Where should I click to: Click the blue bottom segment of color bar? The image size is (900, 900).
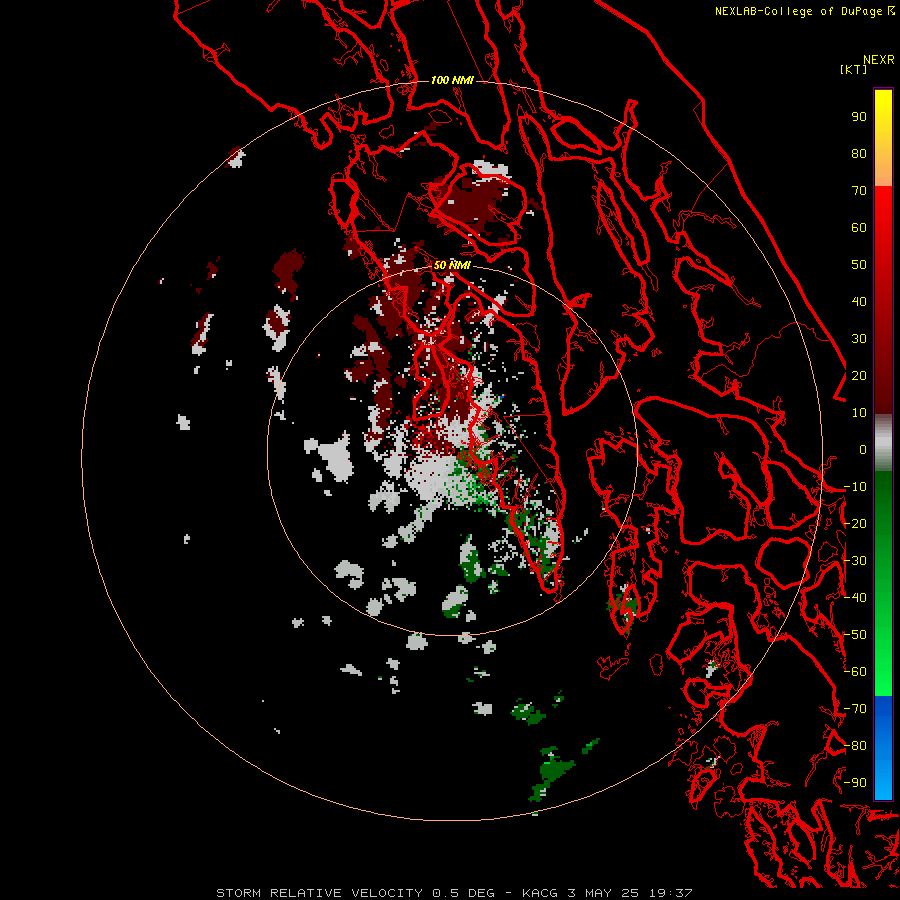[883, 747]
